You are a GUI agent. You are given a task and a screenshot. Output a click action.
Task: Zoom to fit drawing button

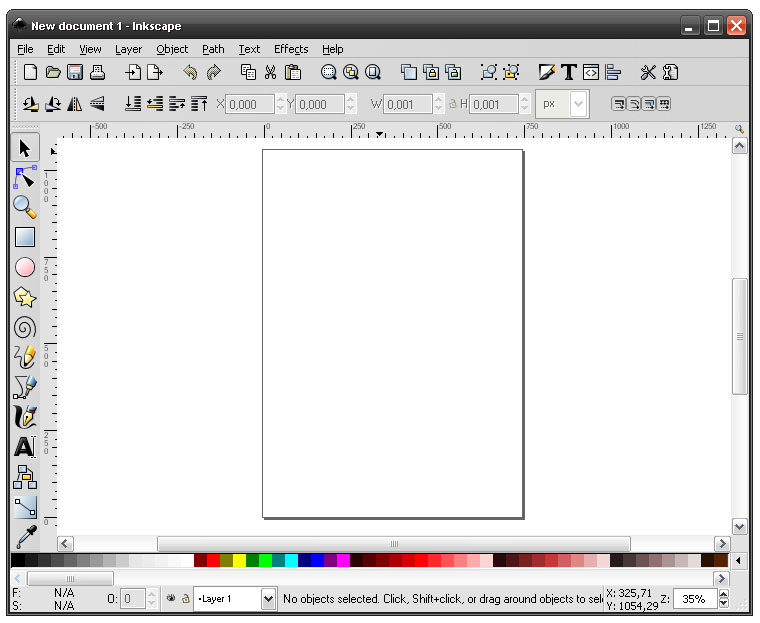350,72
